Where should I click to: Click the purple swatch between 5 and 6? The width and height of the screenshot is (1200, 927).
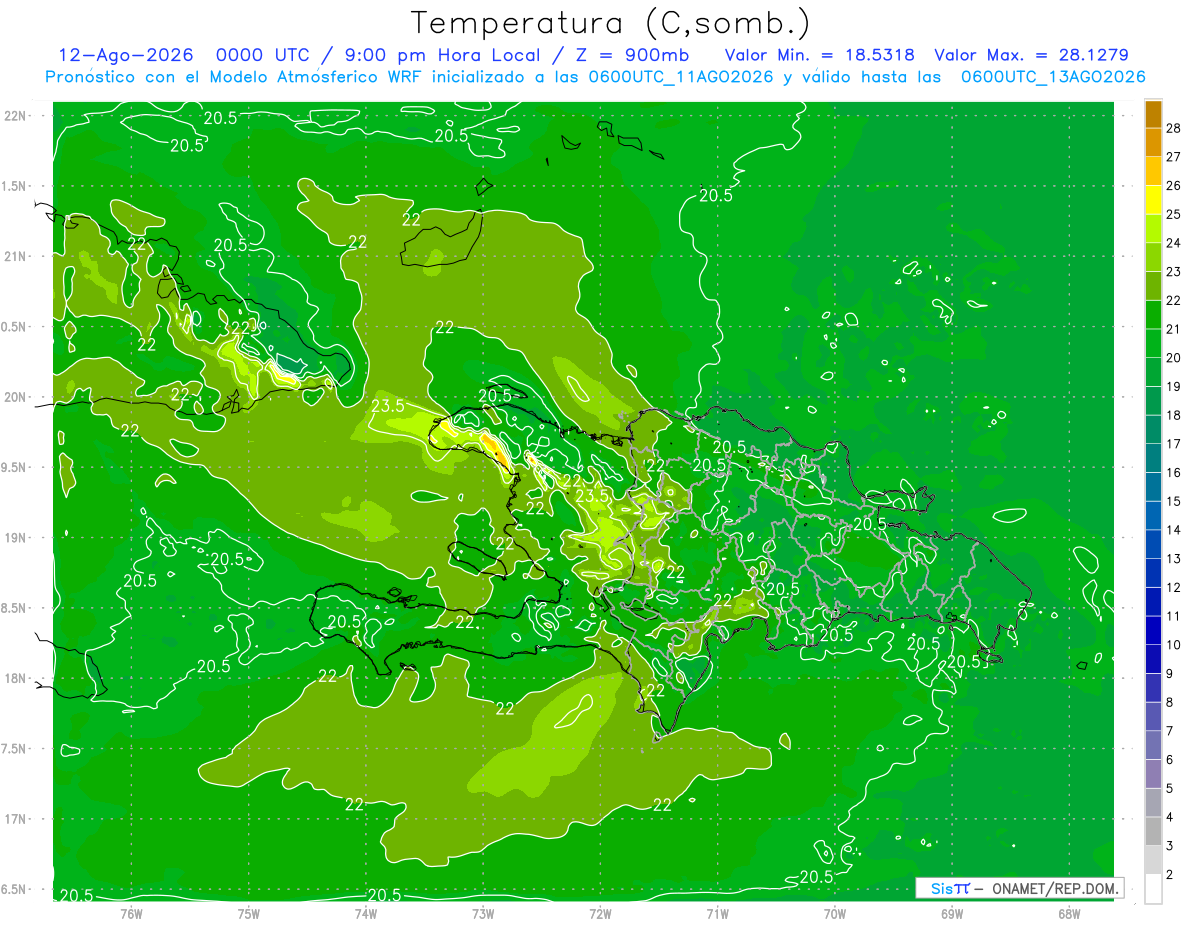(x=1153, y=774)
